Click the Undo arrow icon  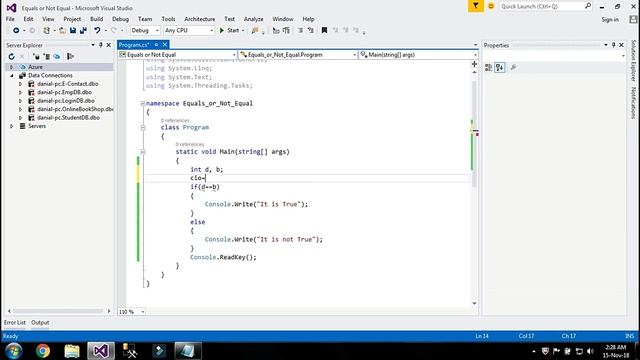(x=97, y=31)
